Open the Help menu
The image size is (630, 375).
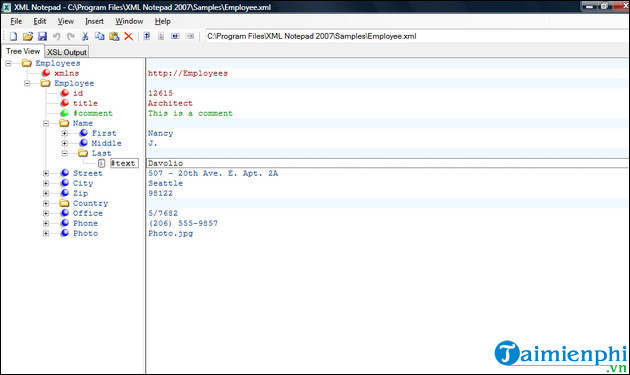tap(163, 21)
